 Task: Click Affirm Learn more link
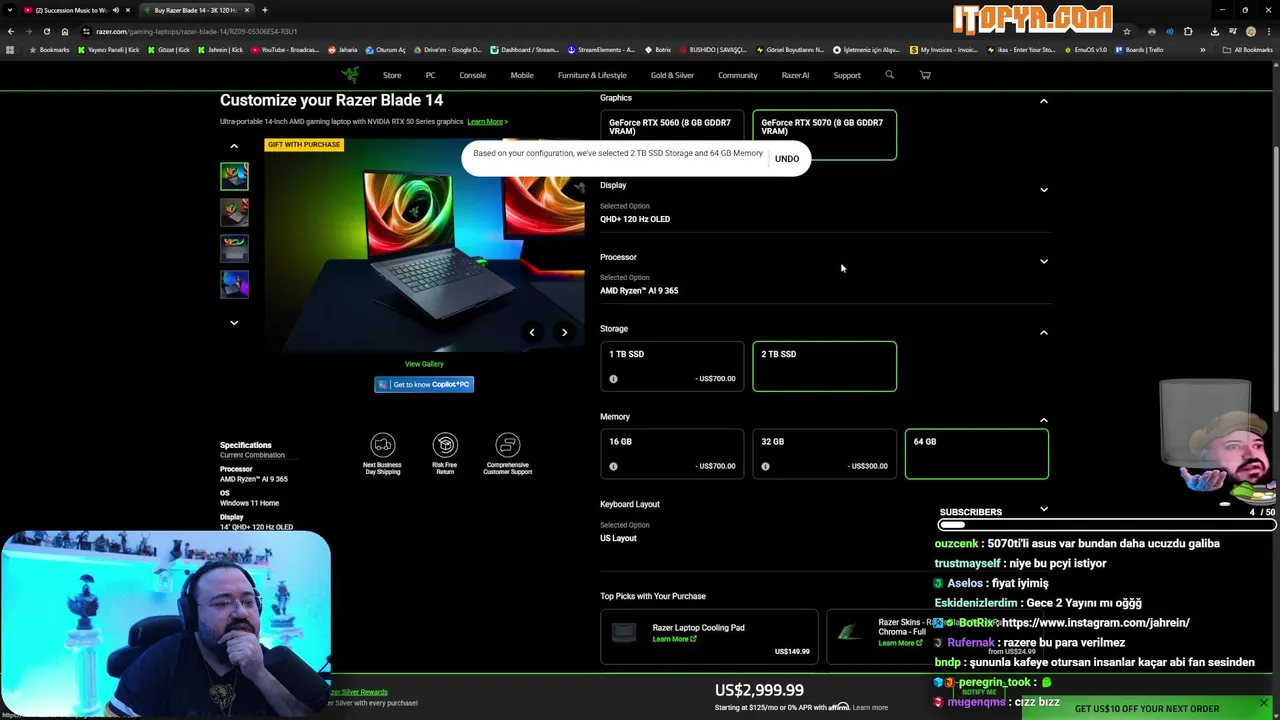[870, 708]
